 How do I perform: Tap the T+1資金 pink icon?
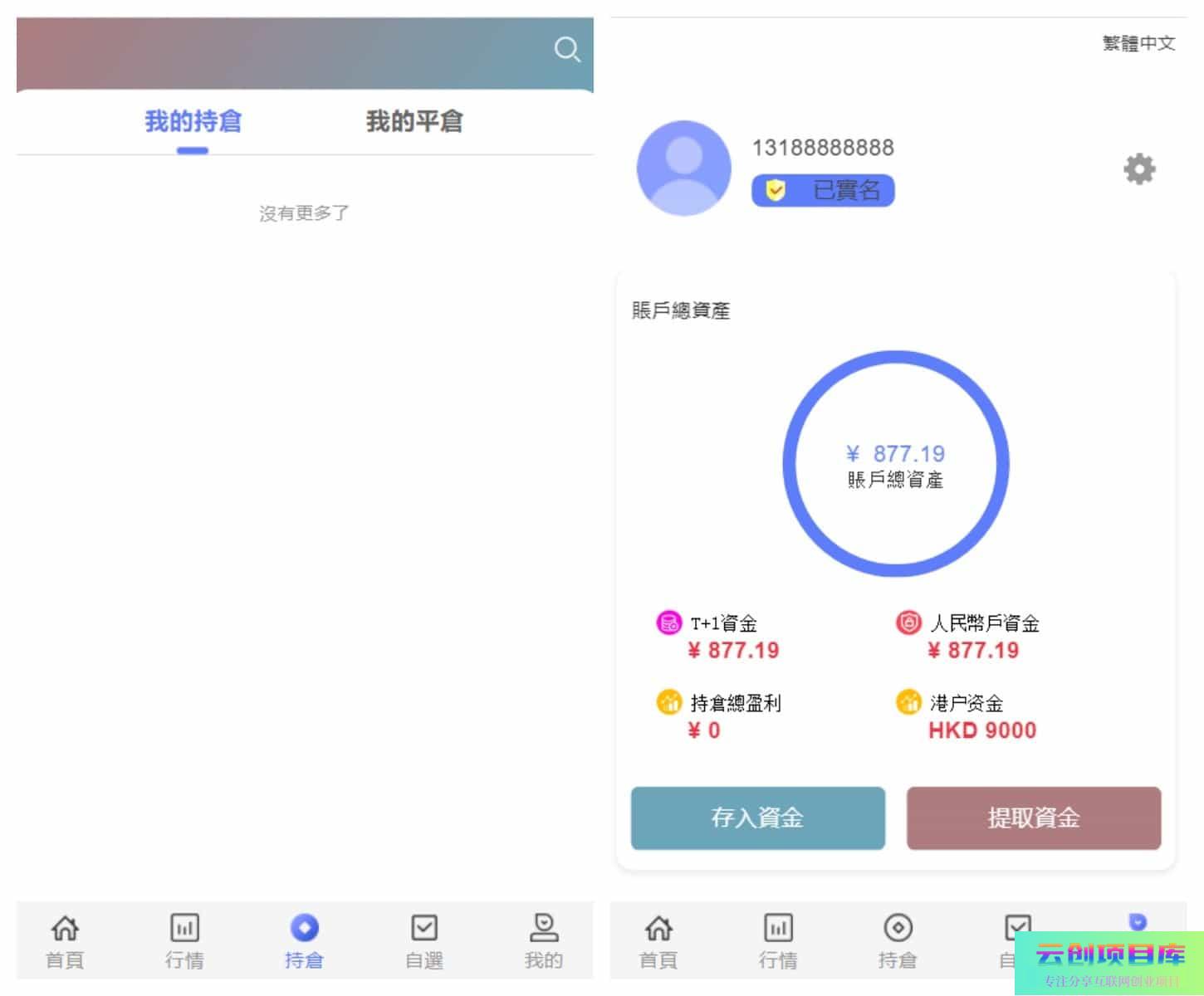[x=668, y=622]
